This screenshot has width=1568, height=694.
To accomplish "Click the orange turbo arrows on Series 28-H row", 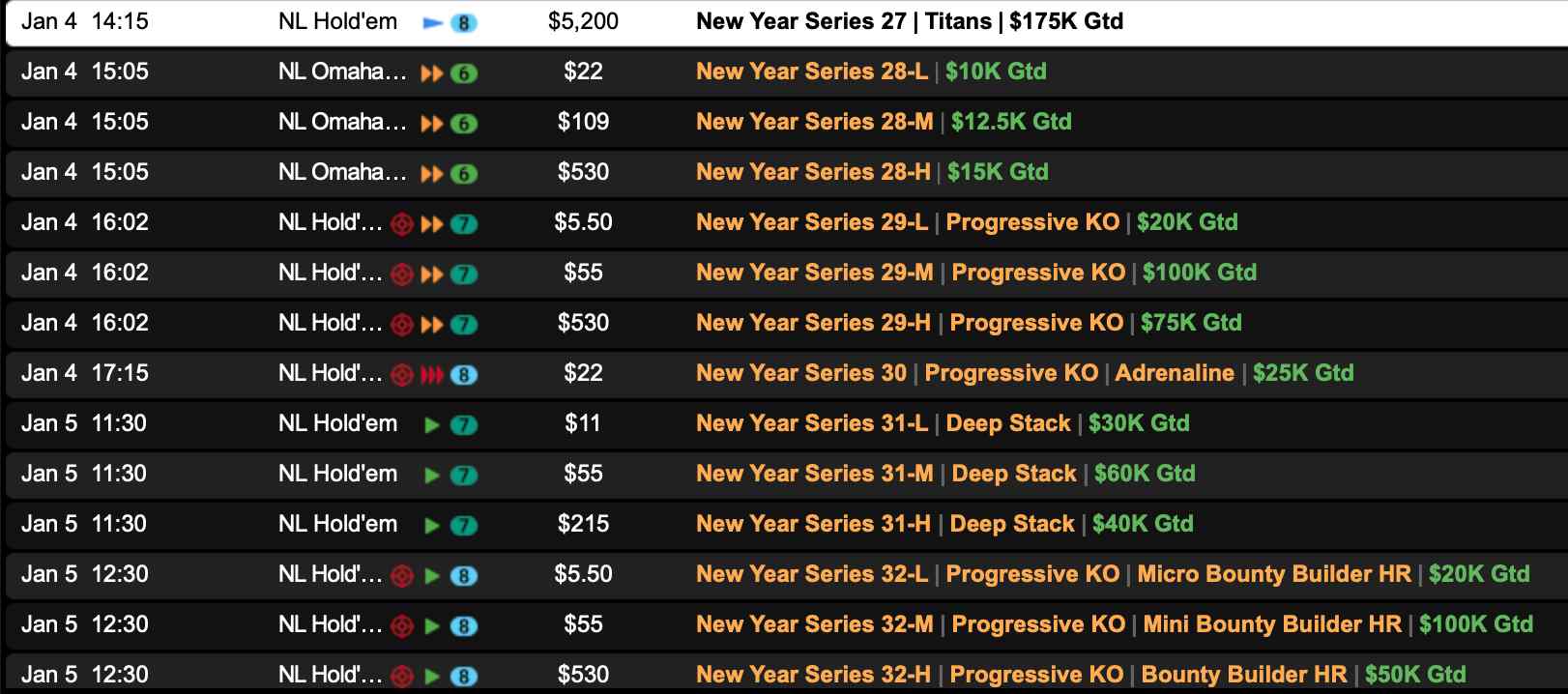I will [432, 174].
